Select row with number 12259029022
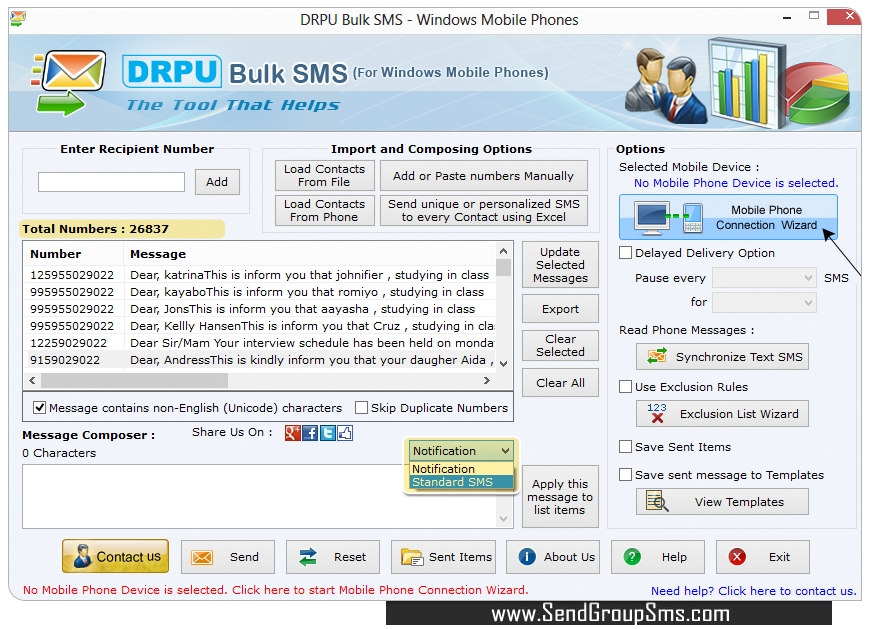The width and height of the screenshot is (870, 629). pyautogui.click(x=260, y=343)
